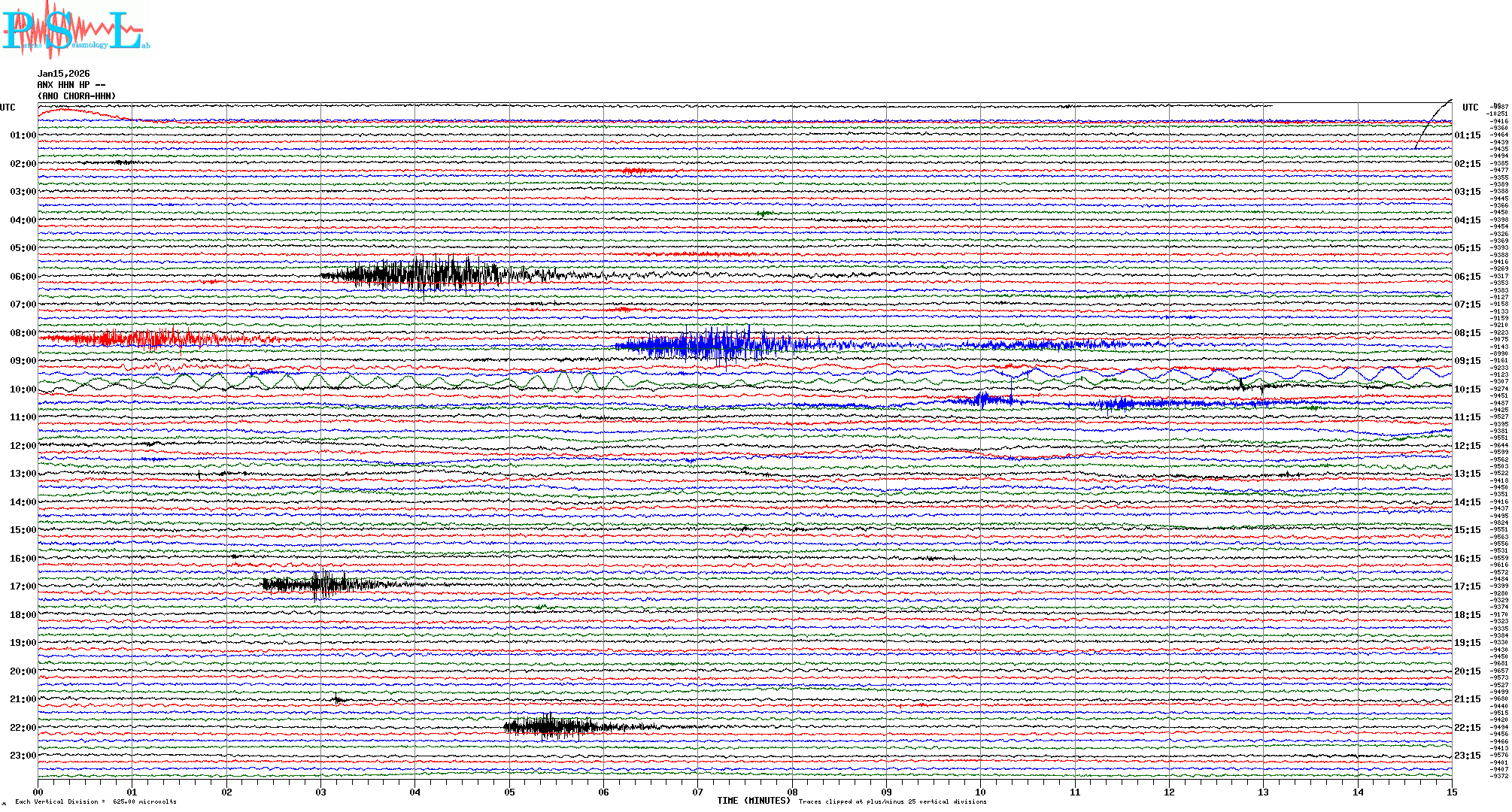Click the ANX HHN HP station text
Viewport: 1512px width, 812px height.
coord(71,85)
